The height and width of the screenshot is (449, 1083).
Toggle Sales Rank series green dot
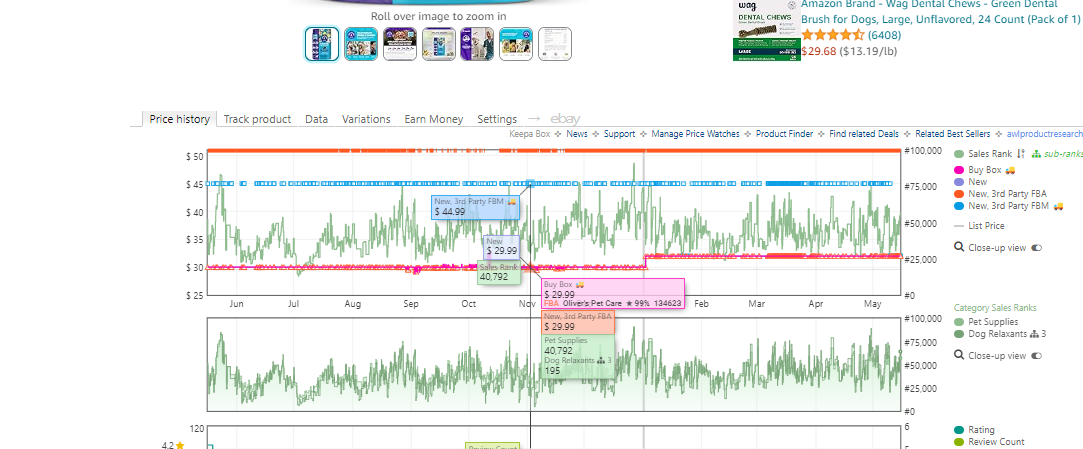(959, 154)
